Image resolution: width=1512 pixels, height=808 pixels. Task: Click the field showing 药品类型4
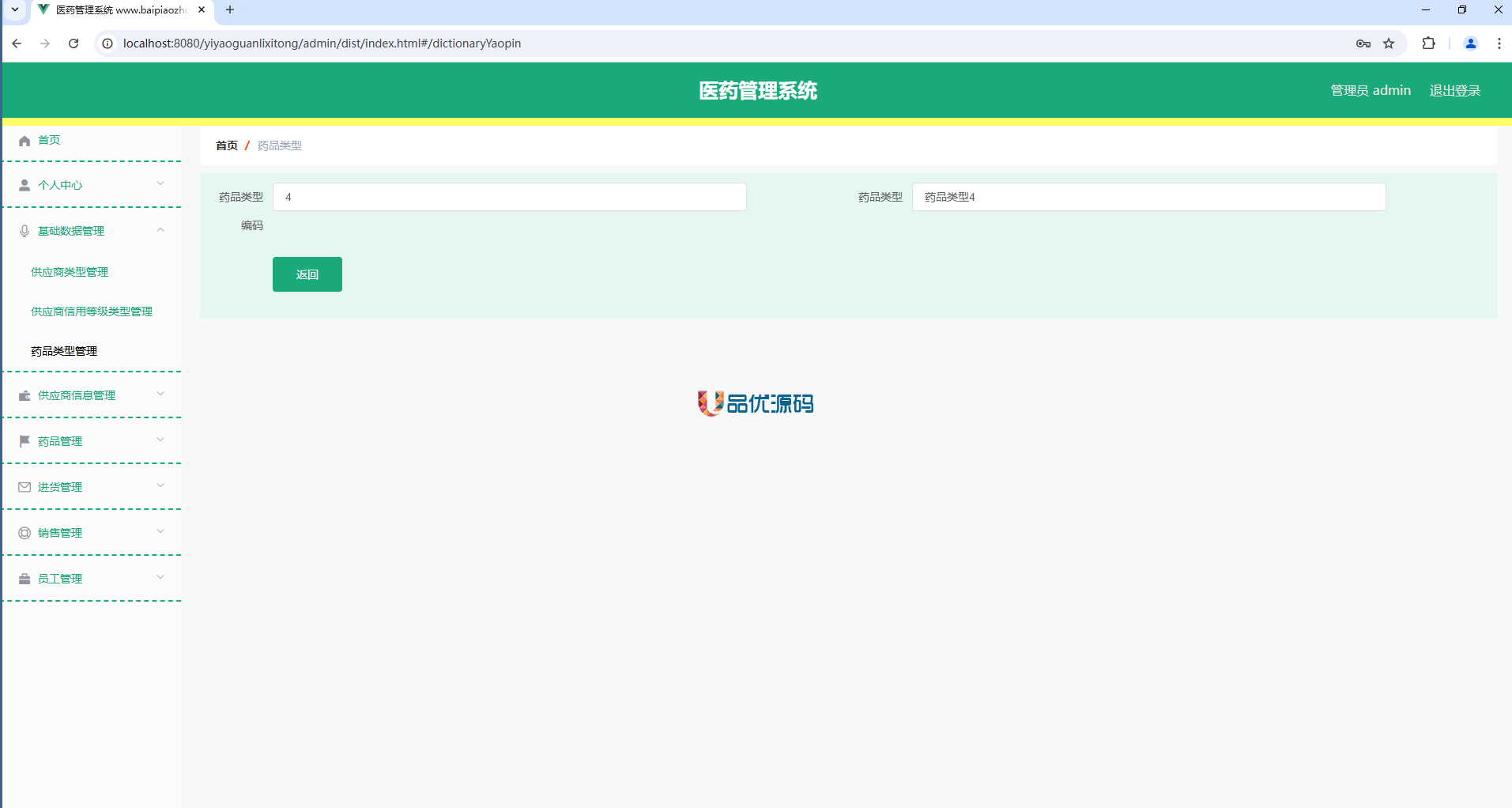point(1149,197)
